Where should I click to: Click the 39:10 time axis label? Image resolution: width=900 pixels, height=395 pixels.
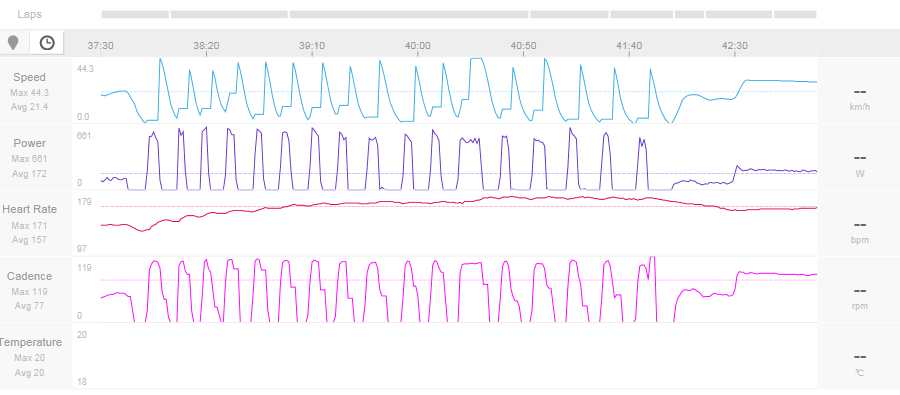(312, 45)
